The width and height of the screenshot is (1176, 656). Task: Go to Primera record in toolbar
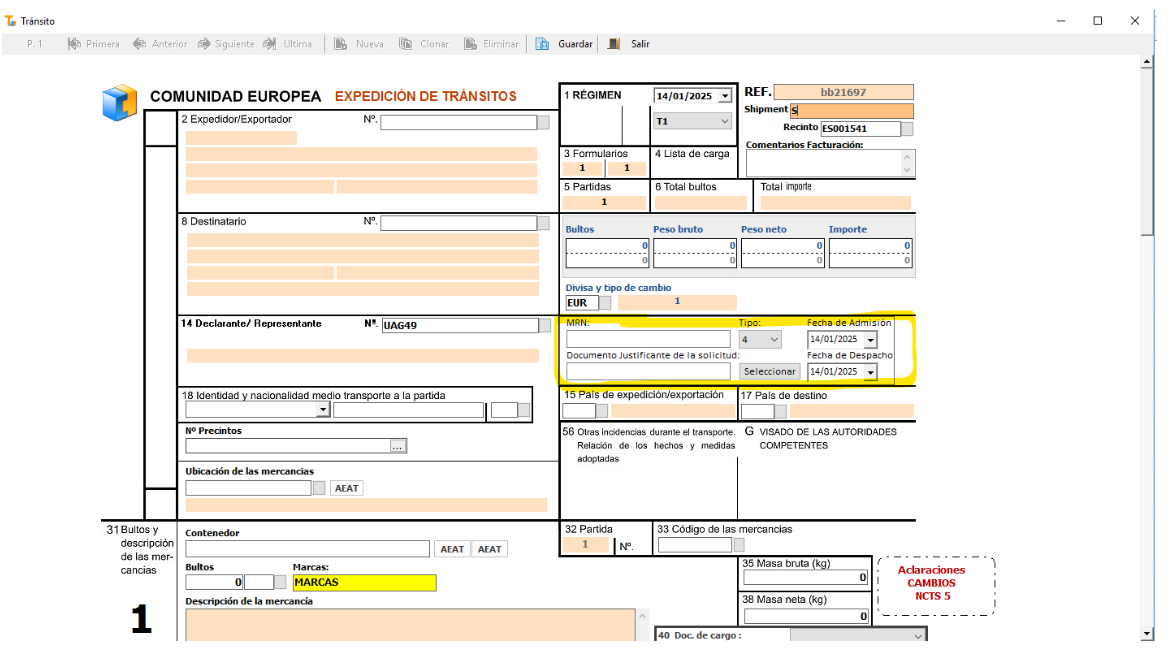click(x=74, y=44)
